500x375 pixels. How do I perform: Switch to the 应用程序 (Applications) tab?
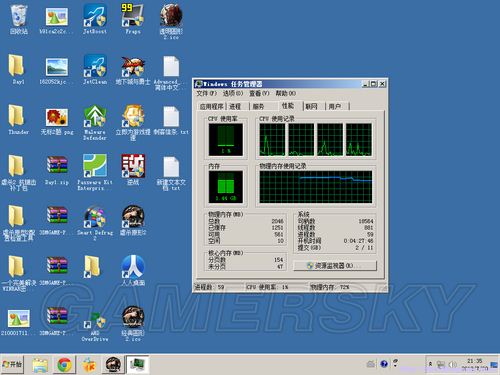[211, 107]
